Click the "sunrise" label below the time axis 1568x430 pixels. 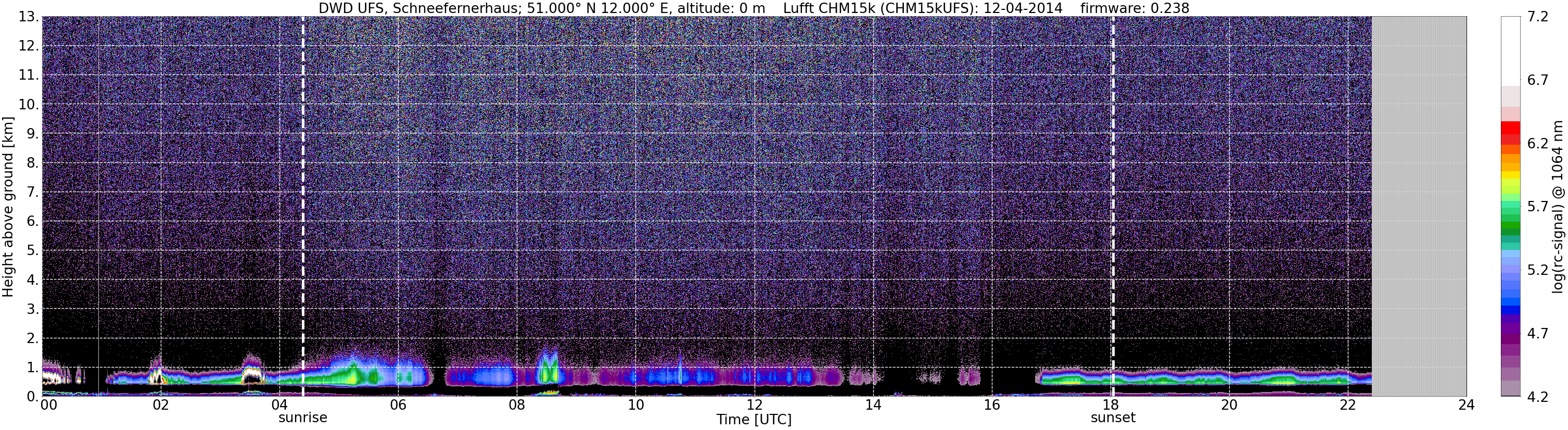tap(303, 418)
